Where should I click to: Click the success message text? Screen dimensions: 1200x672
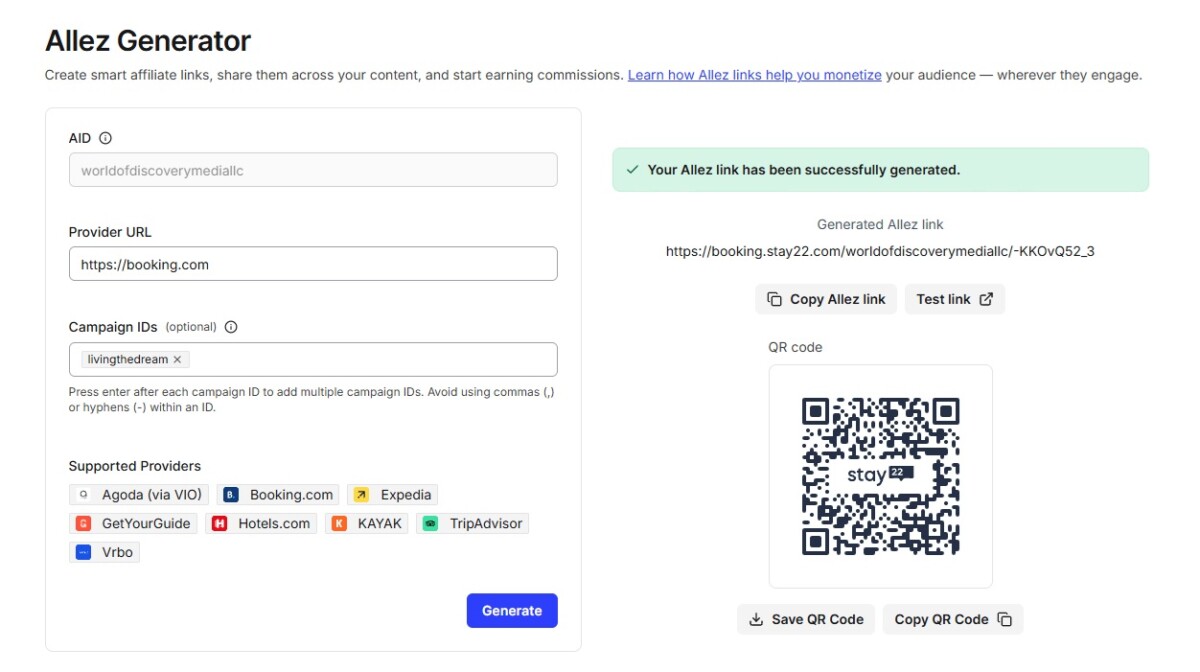pos(804,170)
